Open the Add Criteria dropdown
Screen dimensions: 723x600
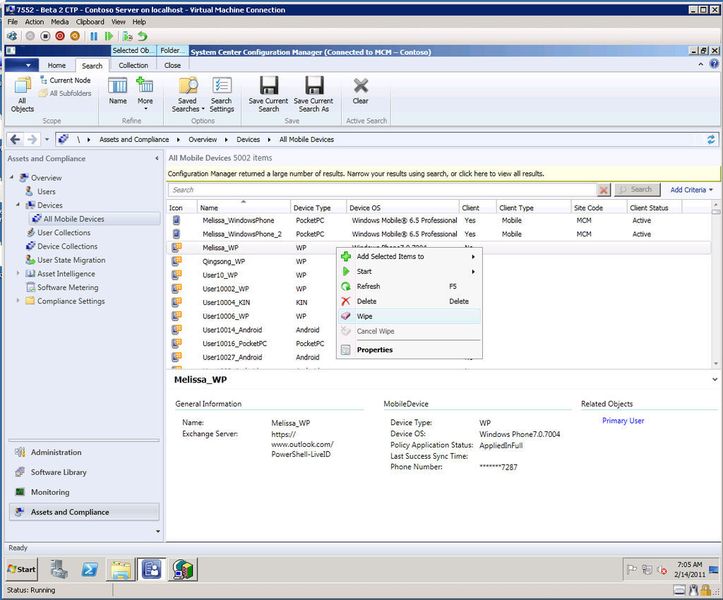691,190
